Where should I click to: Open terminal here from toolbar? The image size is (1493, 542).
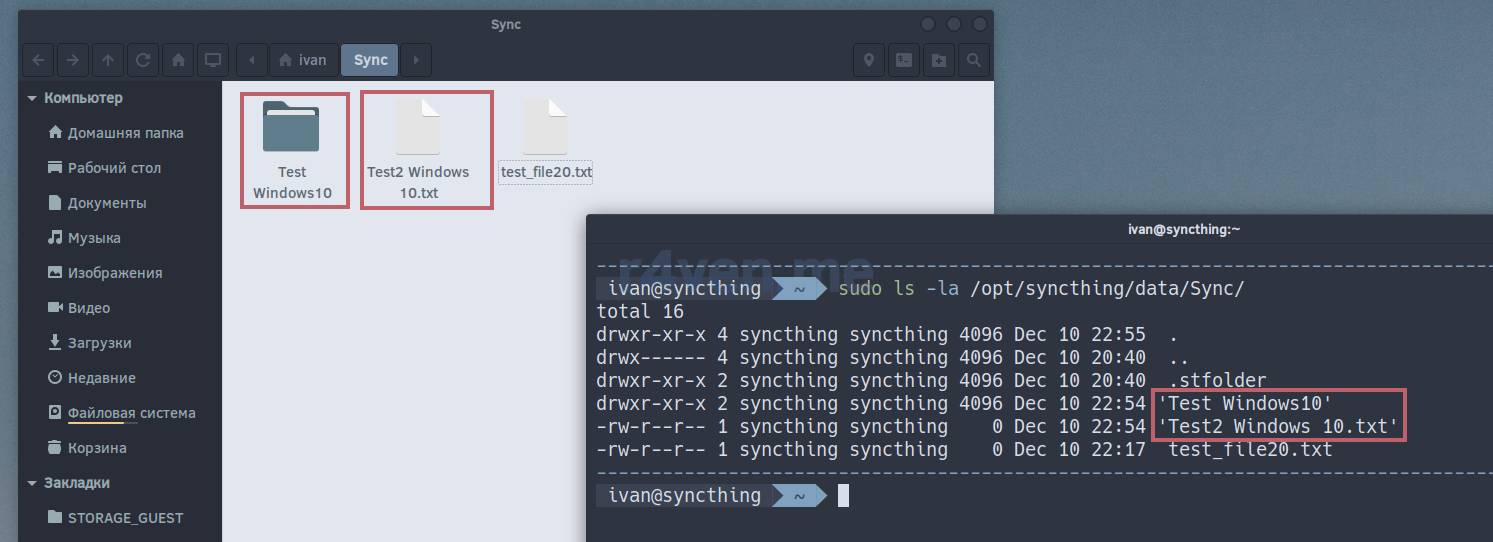coord(903,60)
